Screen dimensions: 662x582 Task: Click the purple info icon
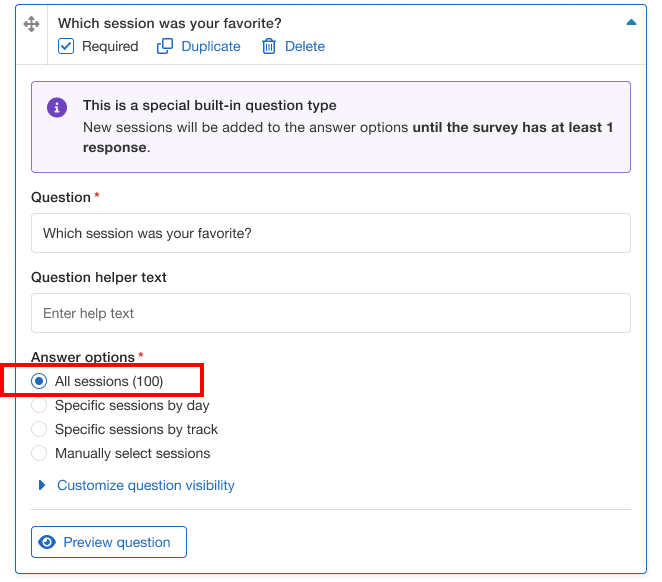pyautogui.click(x=58, y=107)
